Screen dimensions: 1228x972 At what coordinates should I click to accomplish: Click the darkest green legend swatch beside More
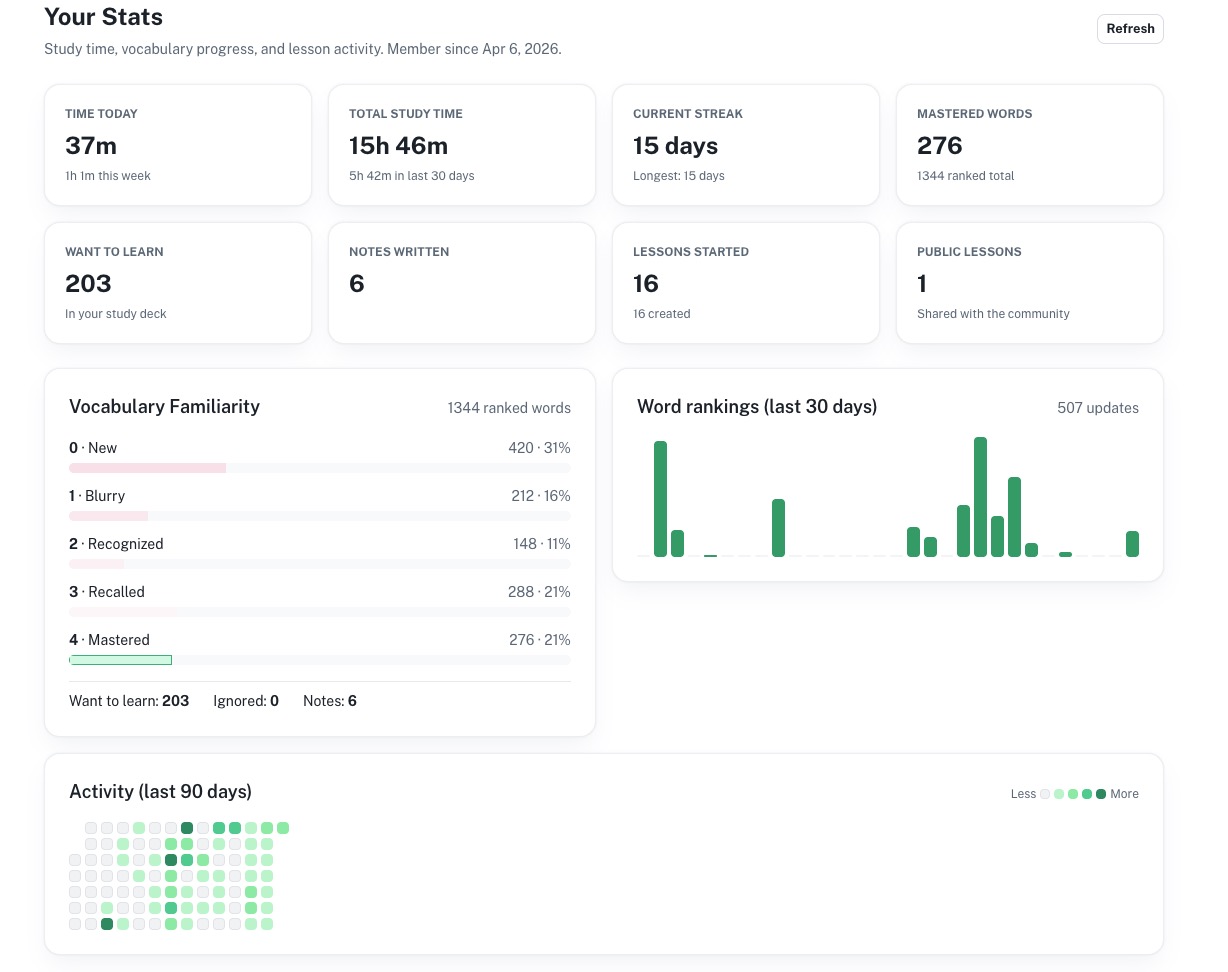1101,794
